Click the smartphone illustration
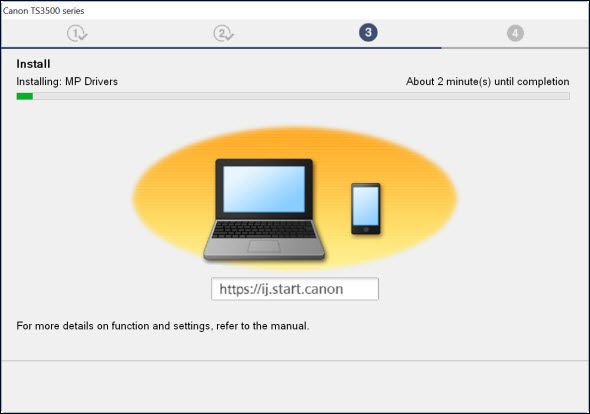The width and height of the screenshot is (590, 414). [x=366, y=209]
